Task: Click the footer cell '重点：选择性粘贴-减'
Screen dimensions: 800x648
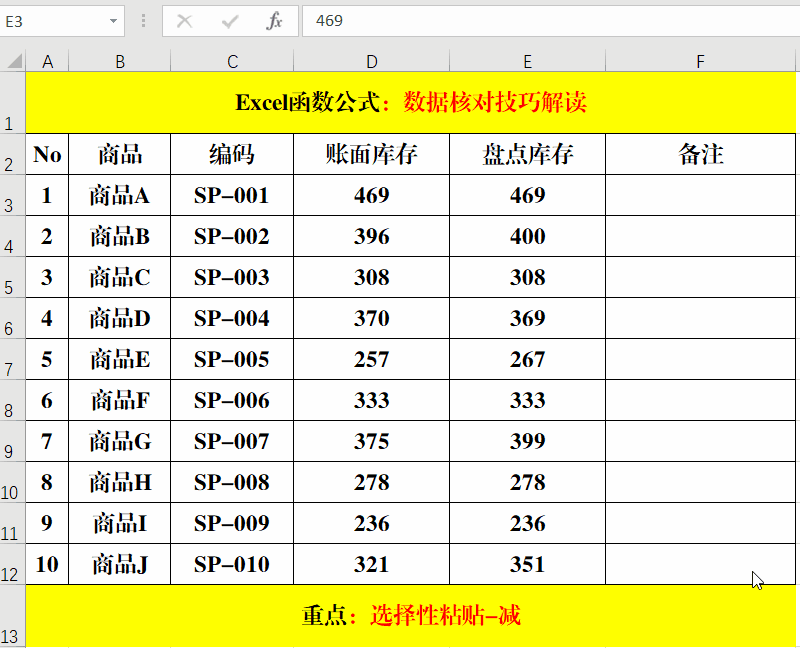Action: pos(411,616)
